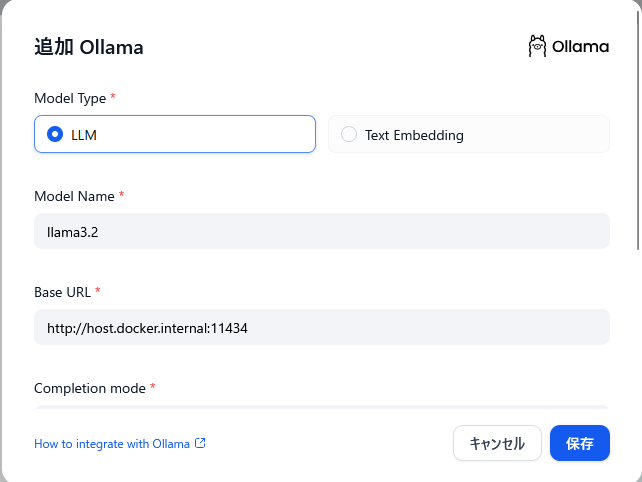The height and width of the screenshot is (482, 642).
Task: Click the "Model Type" field label
Action: click(x=70, y=98)
